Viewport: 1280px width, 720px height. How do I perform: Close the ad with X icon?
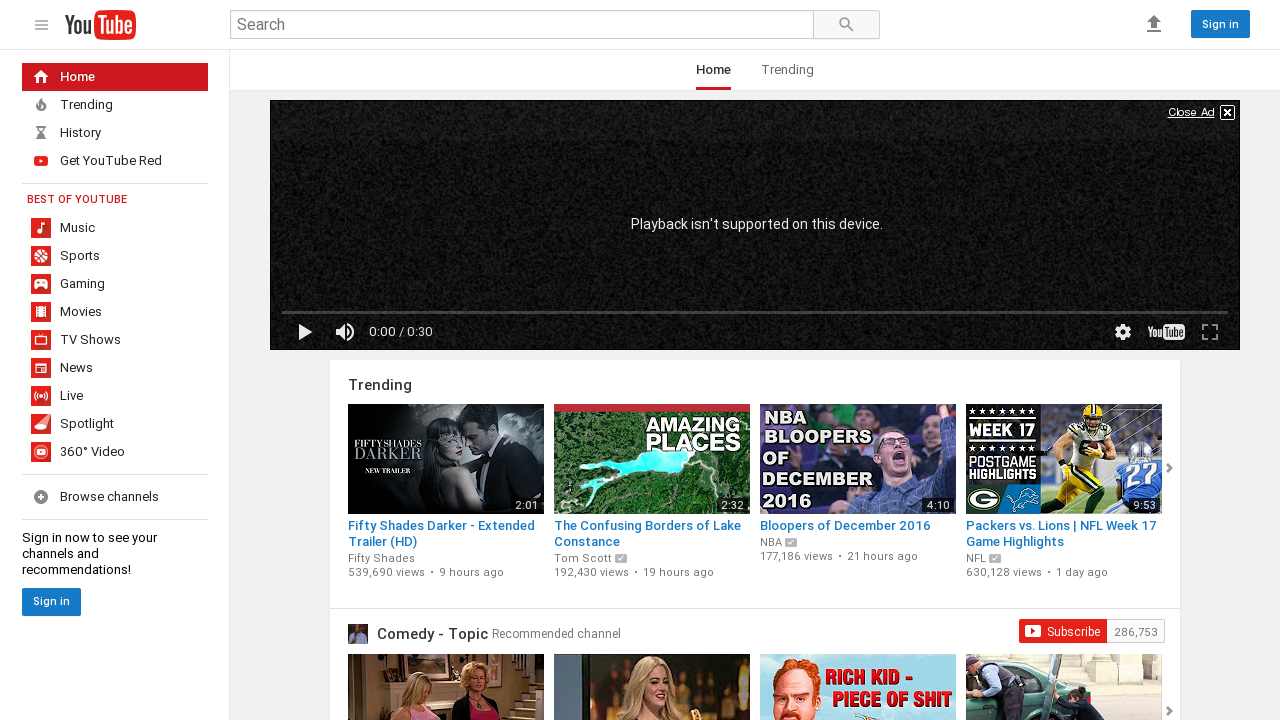click(x=1228, y=112)
